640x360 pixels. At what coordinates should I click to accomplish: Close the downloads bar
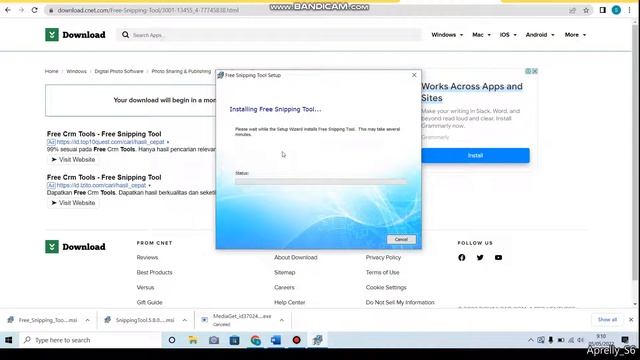pos(631,320)
